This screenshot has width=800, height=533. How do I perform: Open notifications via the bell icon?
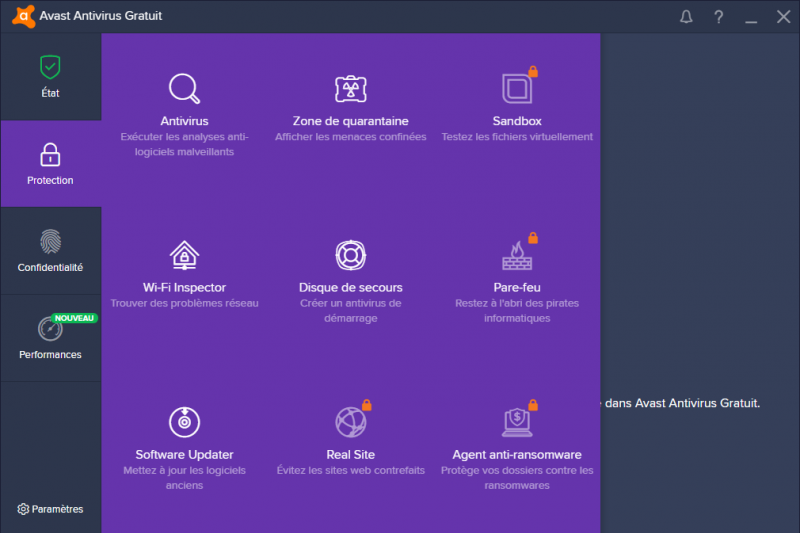click(x=686, y=17)
